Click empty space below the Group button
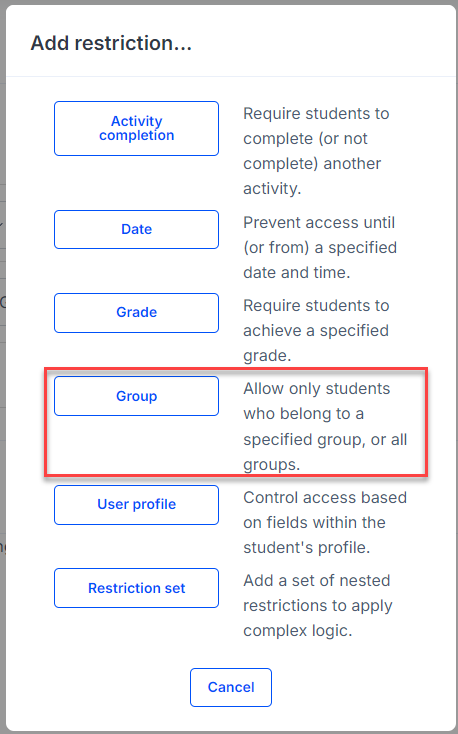The width and height of the screenshot is (458, 734). [x=136, y=445]
